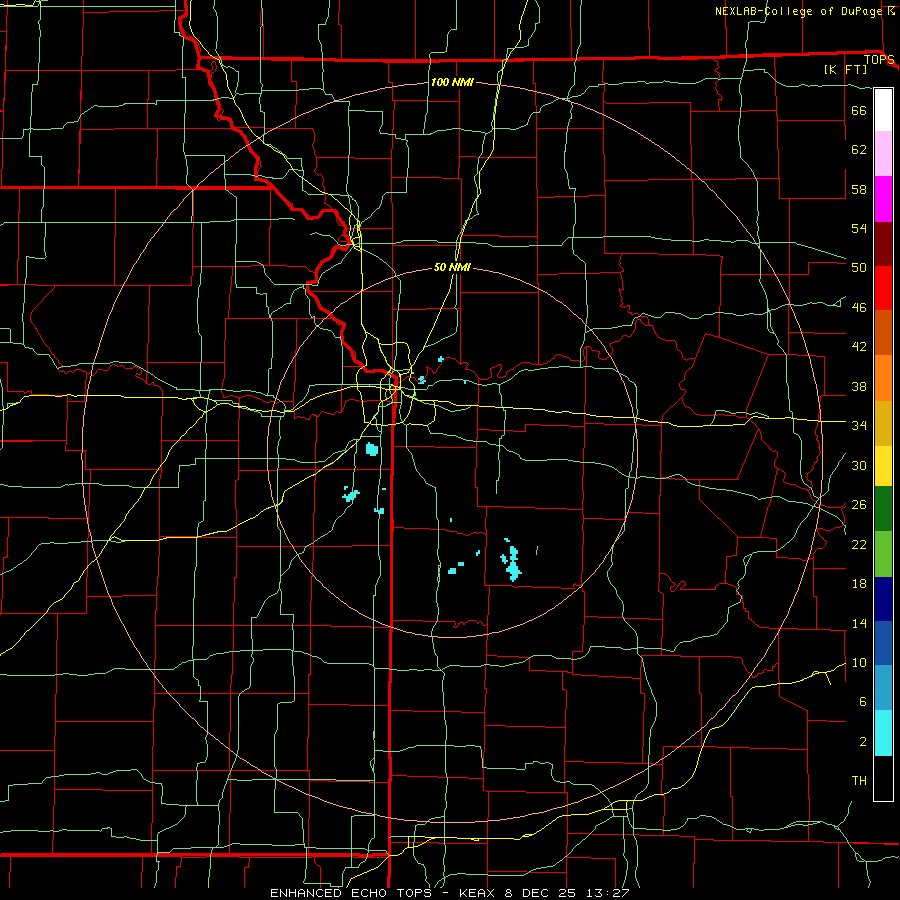Click the 'TH' threshold legend label

[x=859, y=781]
